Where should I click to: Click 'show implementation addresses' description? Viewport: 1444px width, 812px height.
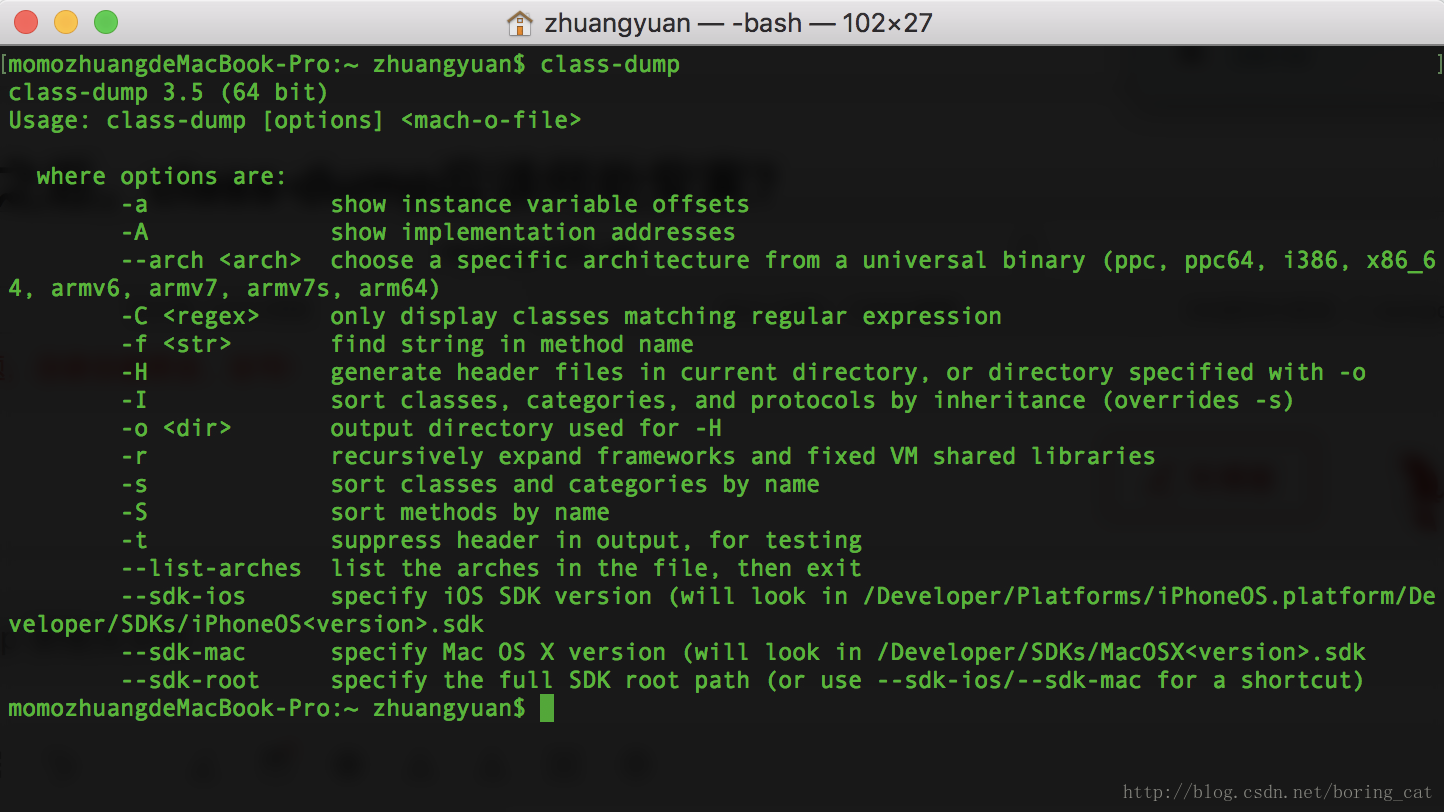point(533,233)
